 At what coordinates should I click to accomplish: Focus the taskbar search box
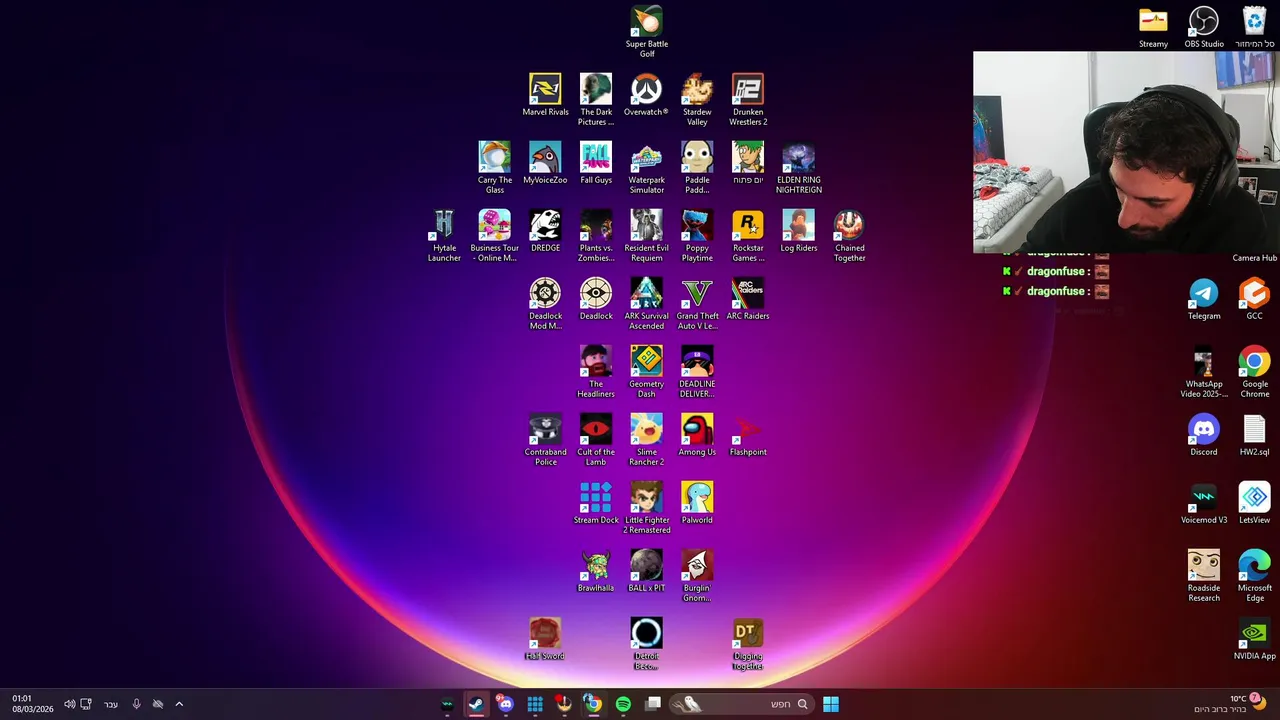click(741, 704)
